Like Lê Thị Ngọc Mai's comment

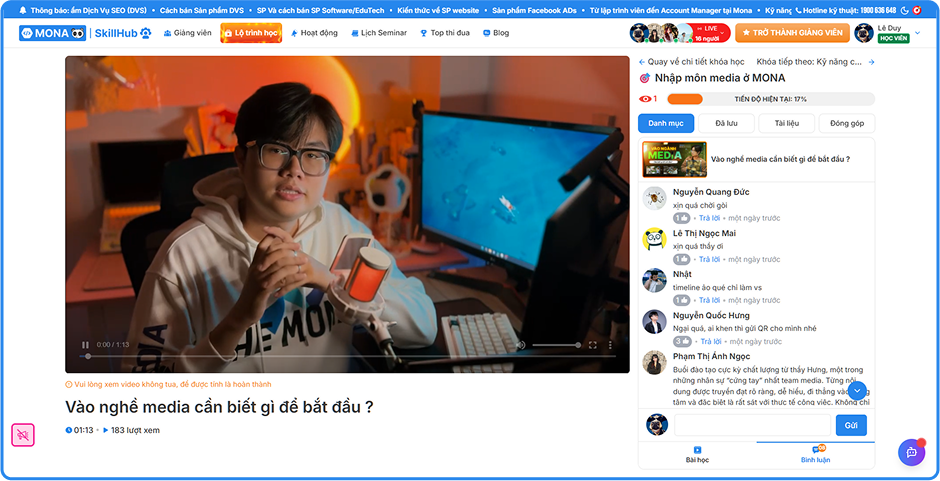click(682, 259)
